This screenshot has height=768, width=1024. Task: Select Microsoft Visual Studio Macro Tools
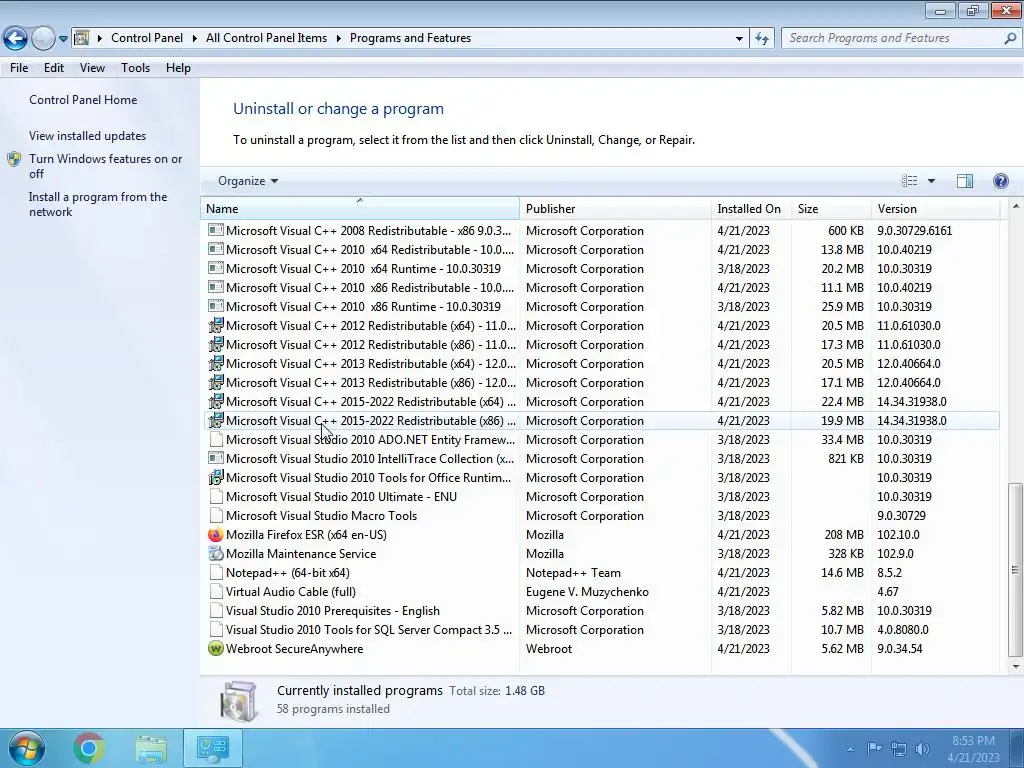[x=601, y=515]
